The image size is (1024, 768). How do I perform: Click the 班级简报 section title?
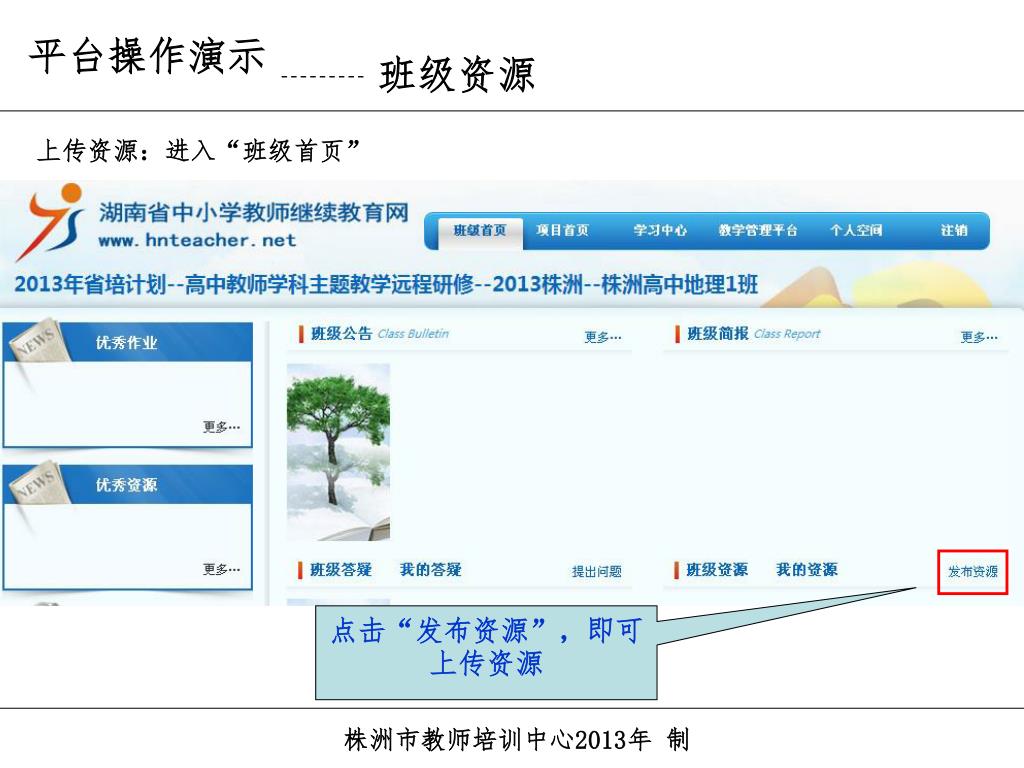[x=718, y=334]
